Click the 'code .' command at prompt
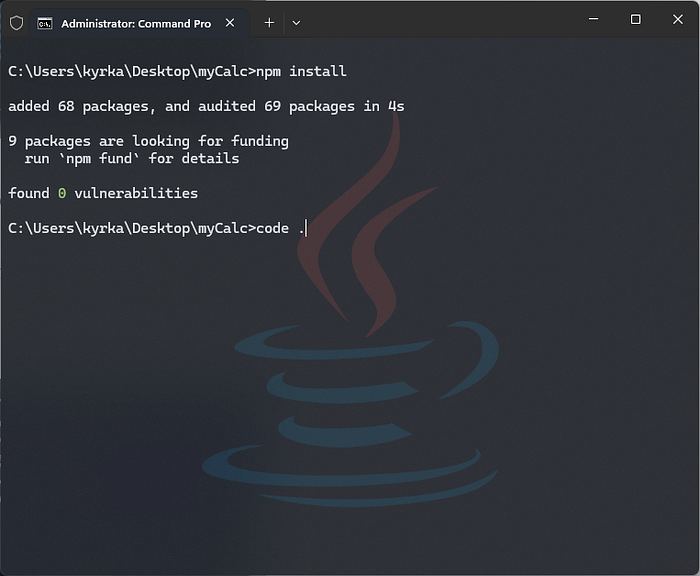Viewport: 700px width, 576px height. click(280, 229)
